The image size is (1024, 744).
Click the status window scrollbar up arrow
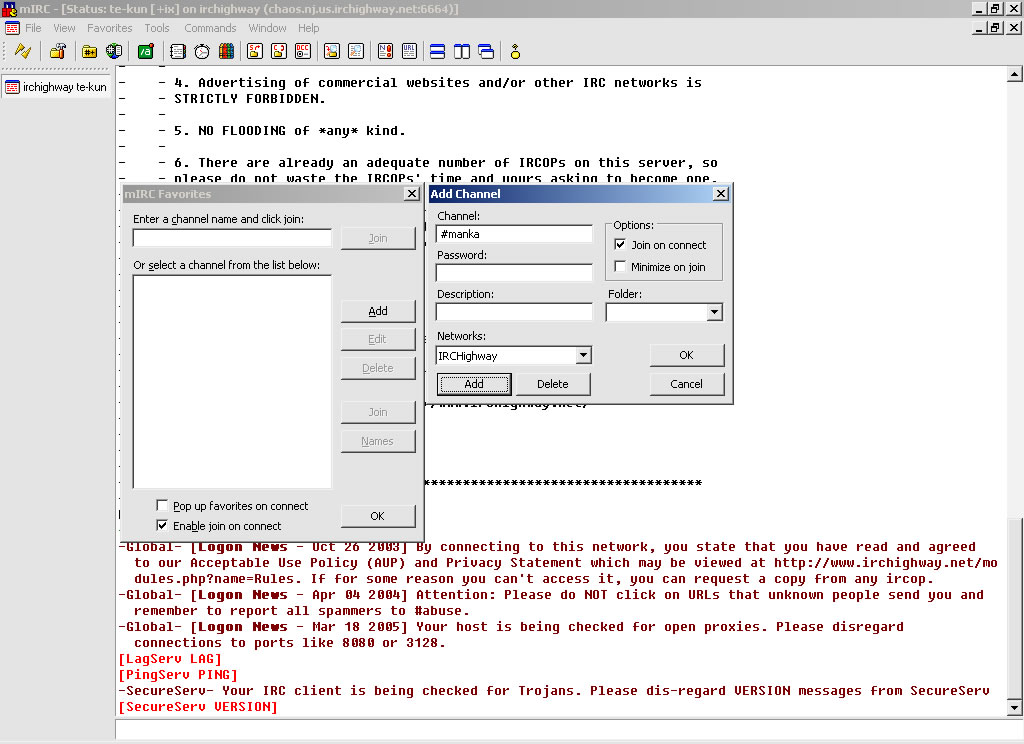click(1014, 74)
